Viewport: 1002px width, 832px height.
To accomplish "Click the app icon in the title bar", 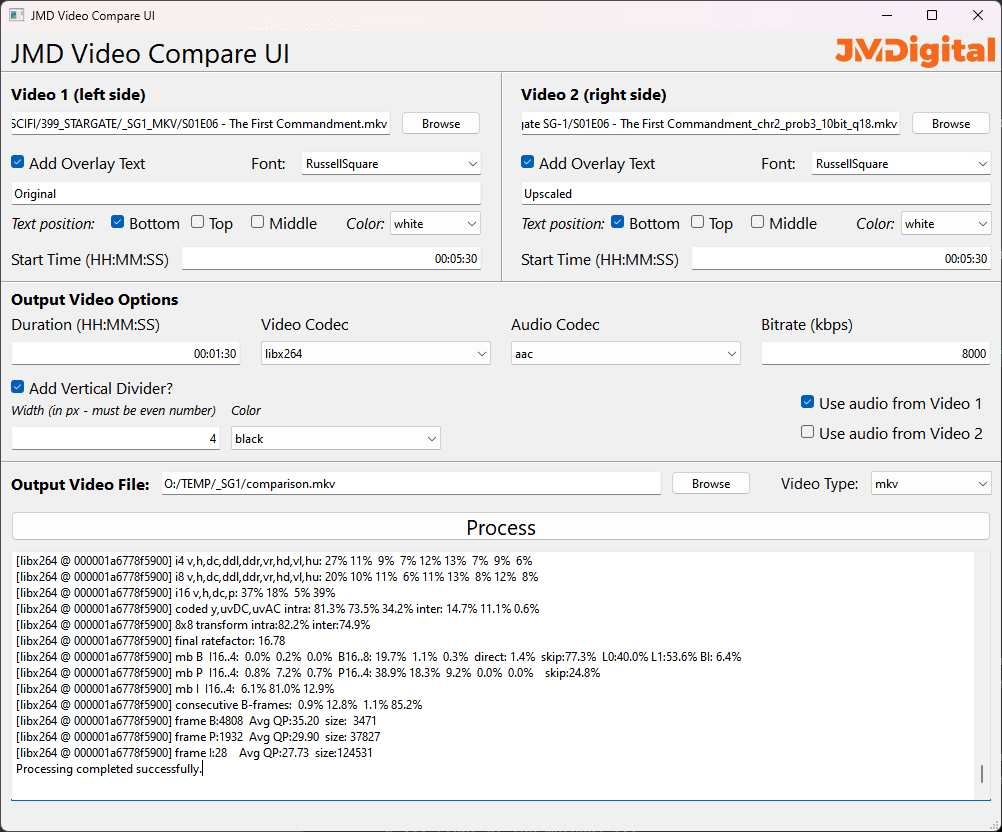I will point(14,15).
